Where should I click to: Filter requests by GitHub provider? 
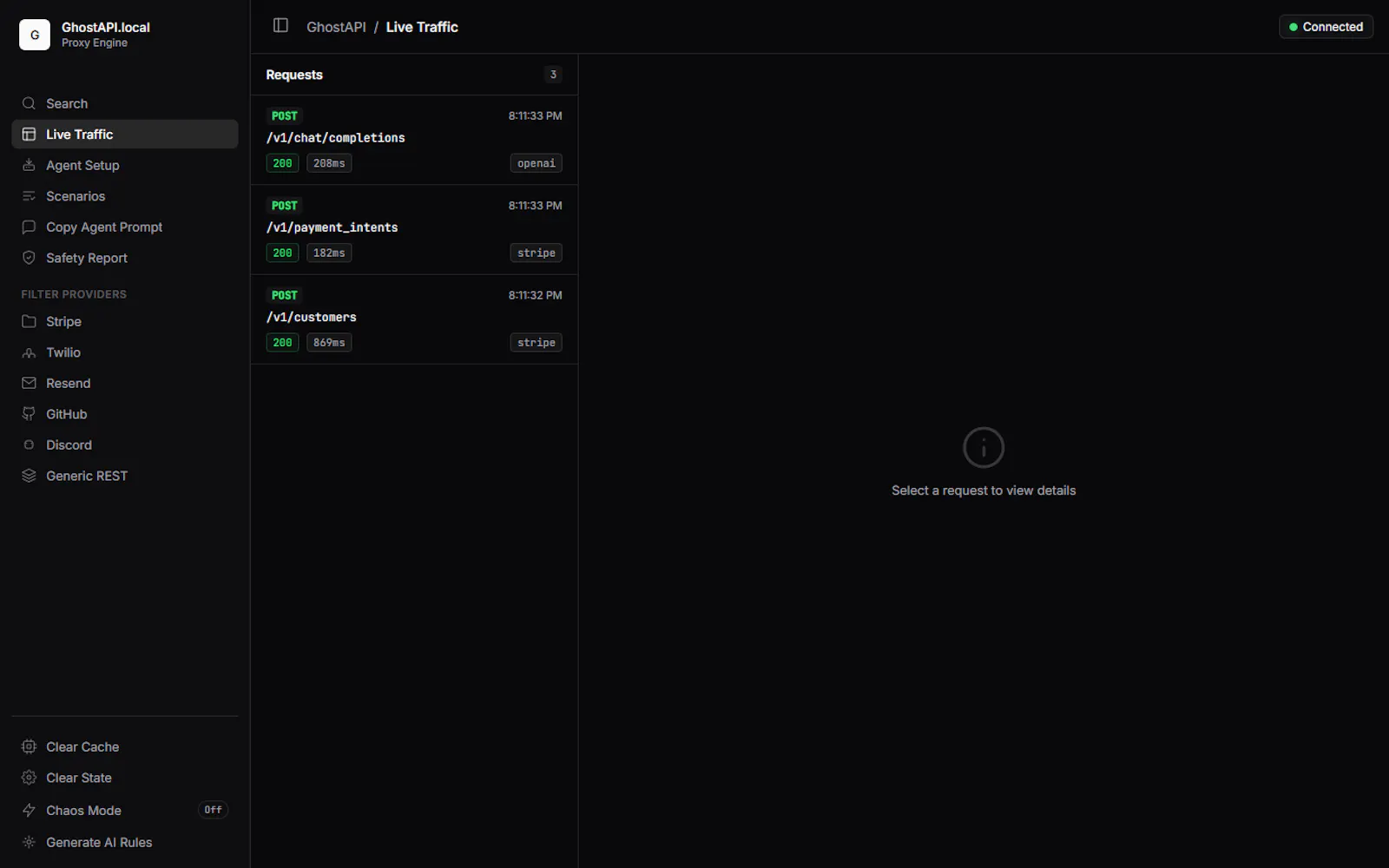point(125,414)
